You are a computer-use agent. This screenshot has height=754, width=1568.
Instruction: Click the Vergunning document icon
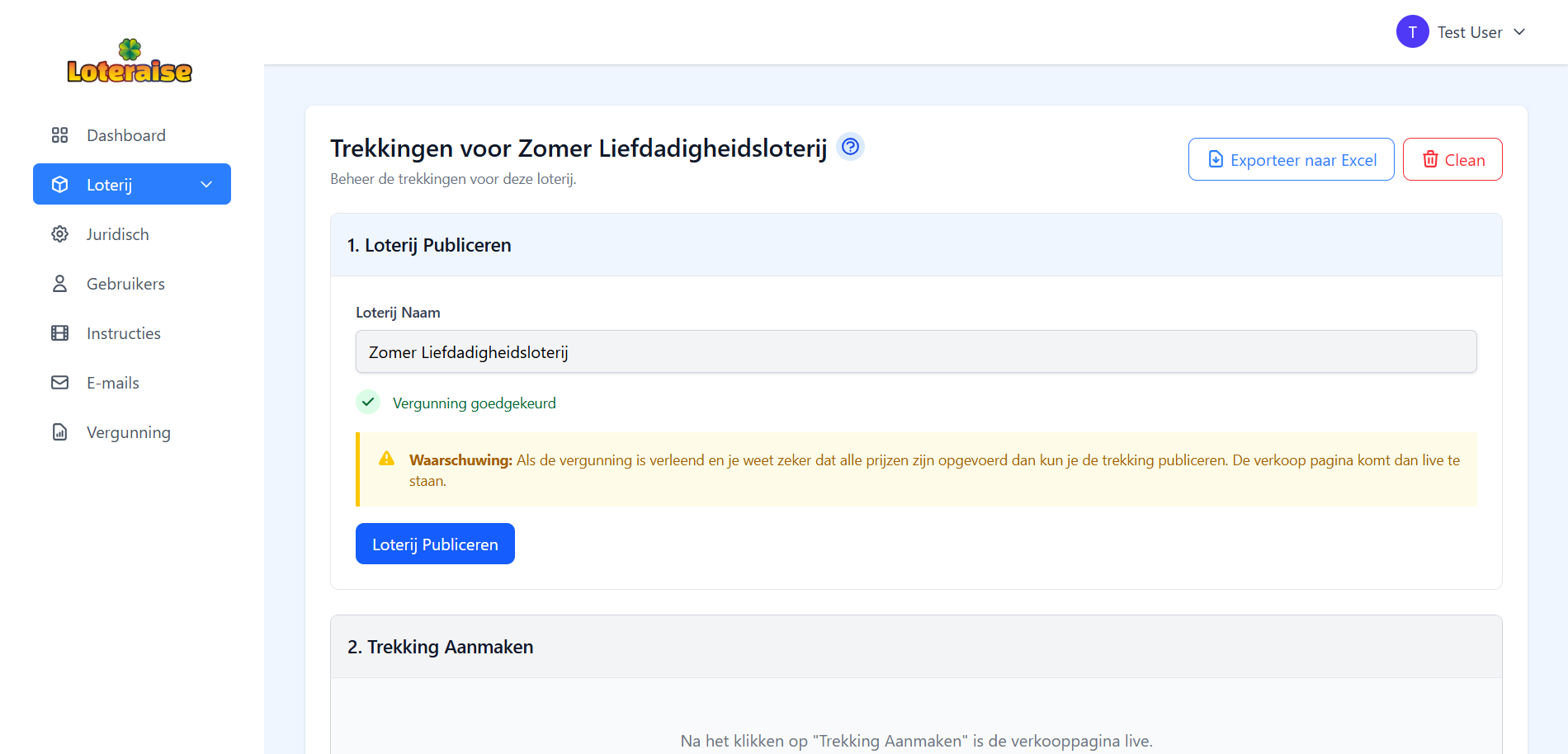pyautogui.click(x=59, y=432)
